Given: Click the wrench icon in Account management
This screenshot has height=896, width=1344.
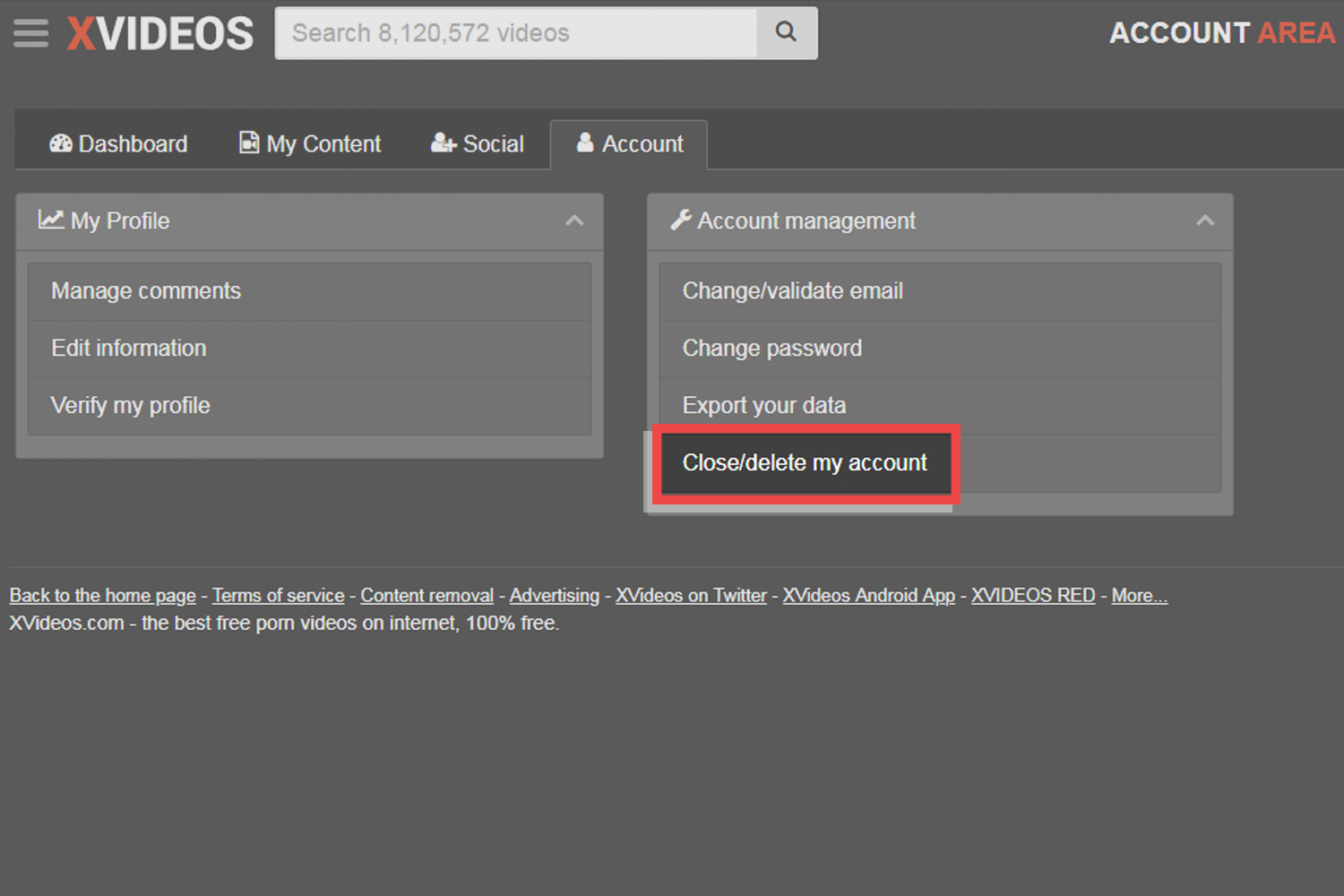Looking at the screenshot, I should 681,220.
